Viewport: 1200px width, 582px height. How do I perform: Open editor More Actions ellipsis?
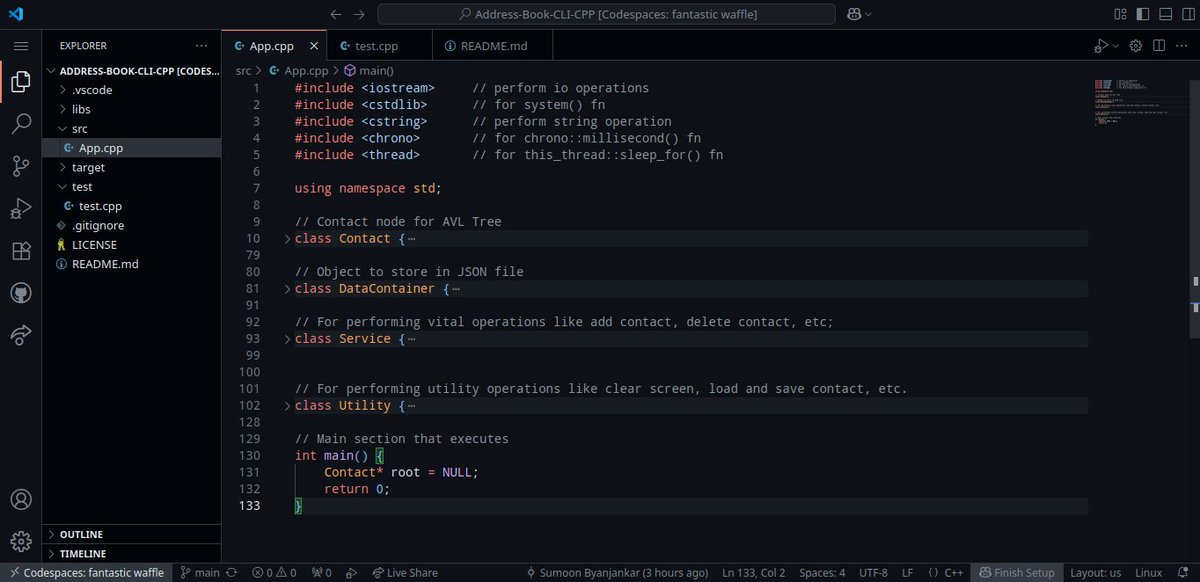[1183, 46]
